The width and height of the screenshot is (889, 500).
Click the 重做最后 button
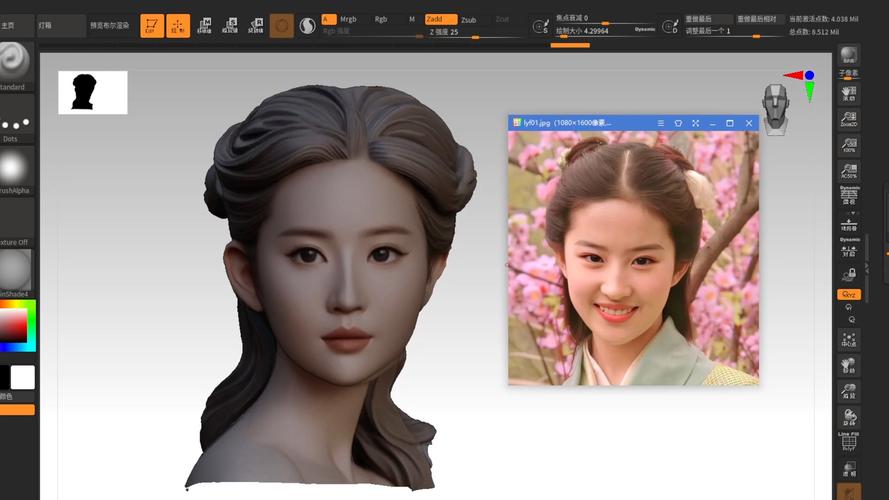(706, 19)
